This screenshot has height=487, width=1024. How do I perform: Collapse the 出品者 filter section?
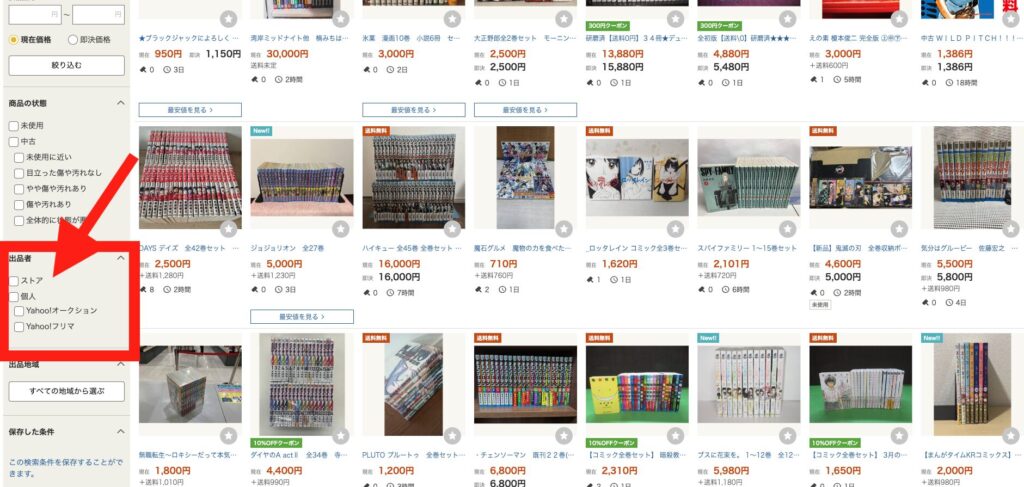point(120,258)
